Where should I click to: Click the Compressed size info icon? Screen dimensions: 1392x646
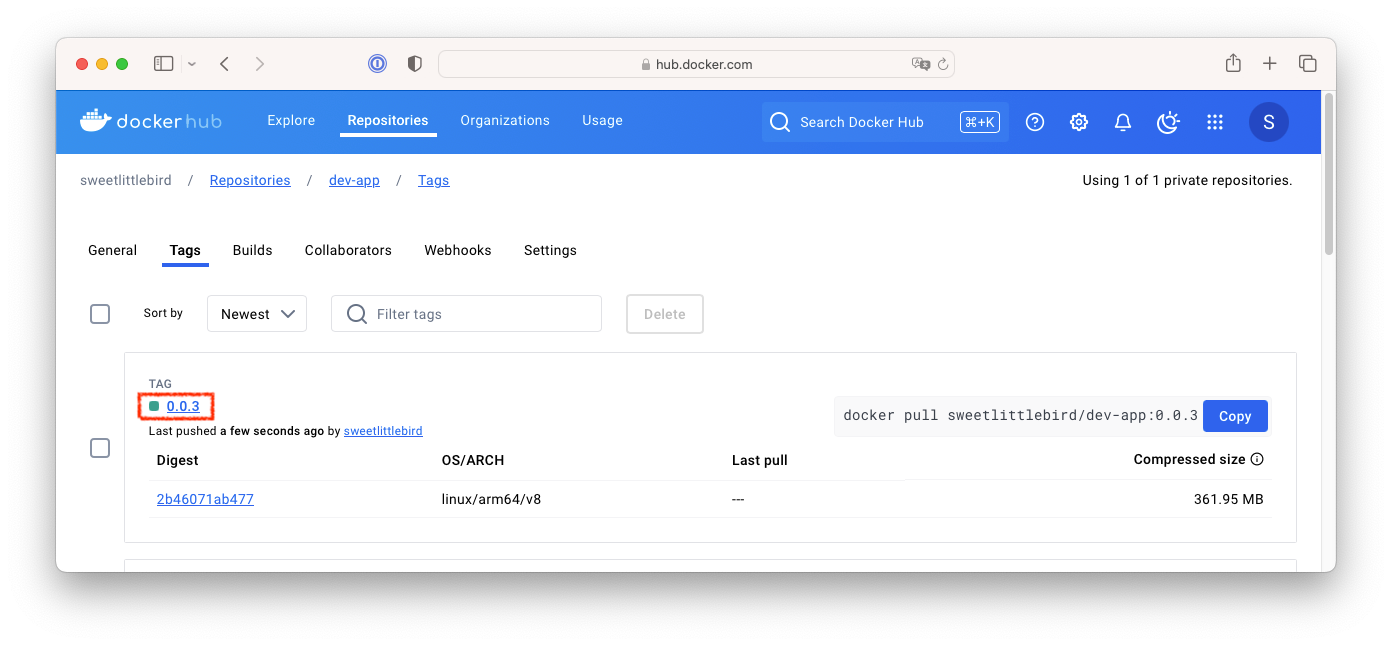[1257, 460]
